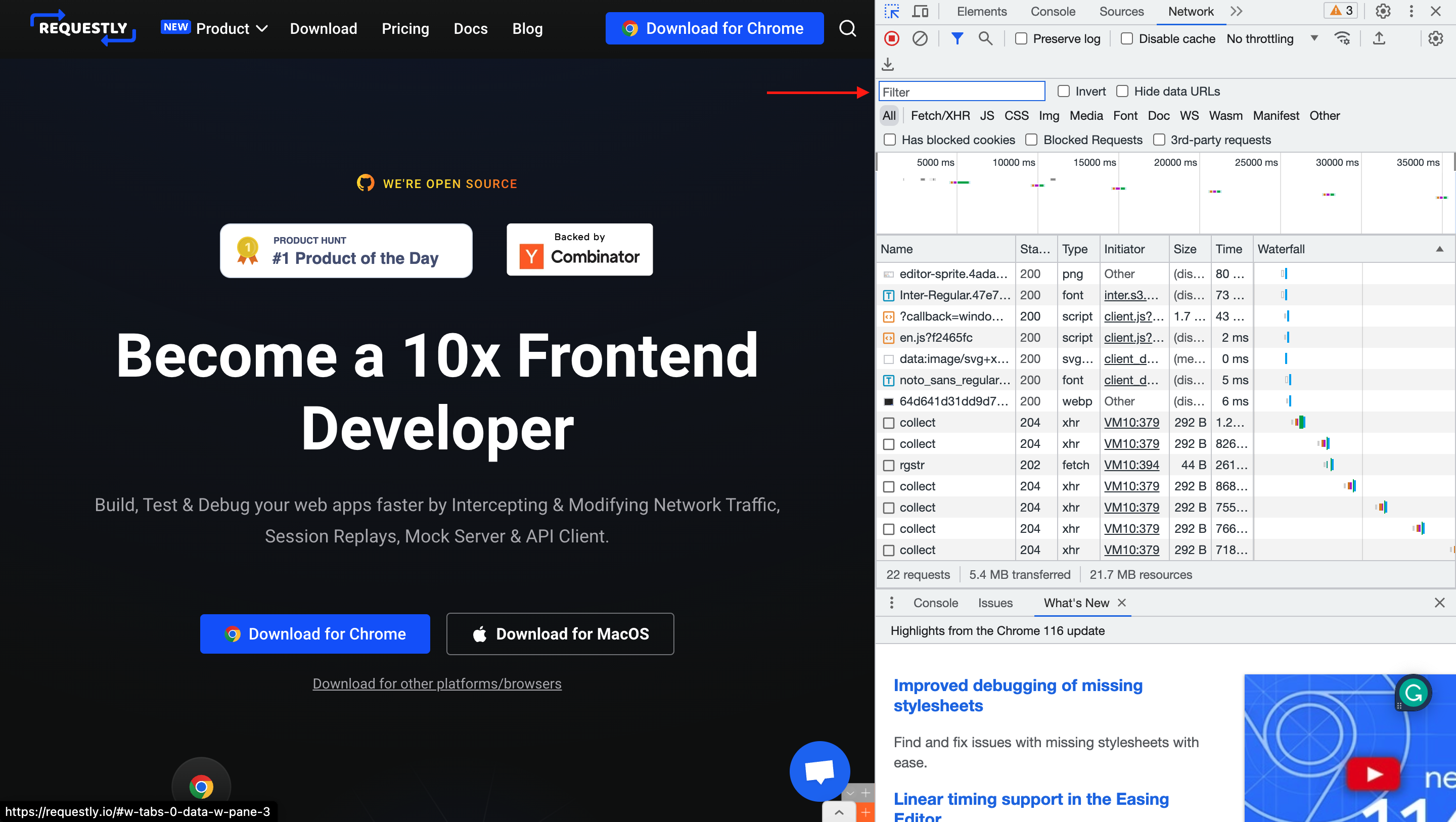The width and height of the screenshot is (1456, 822).
Task: Open DevTools three-dot customize menu
Action: 1412,11
